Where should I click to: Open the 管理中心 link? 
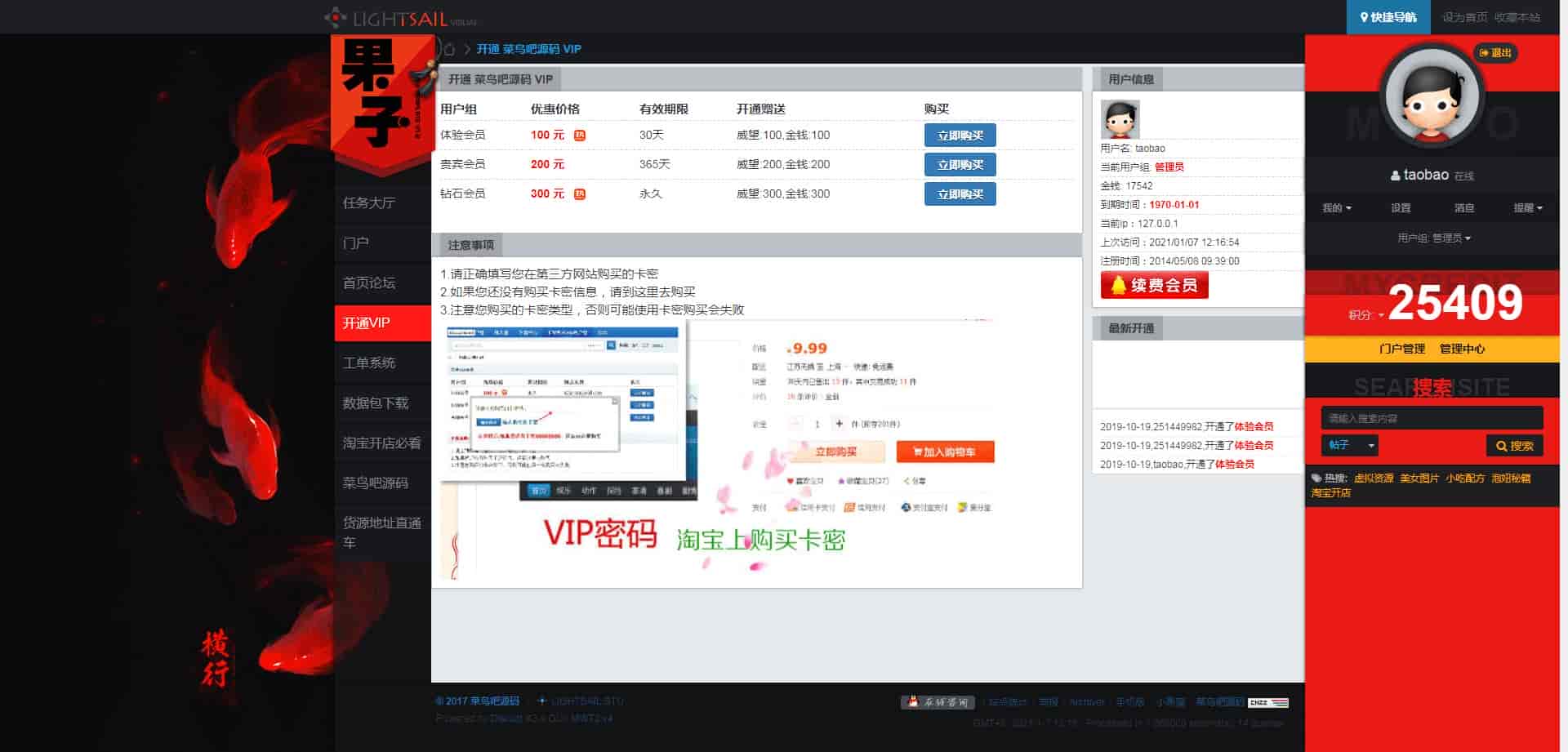(1463, 349)
